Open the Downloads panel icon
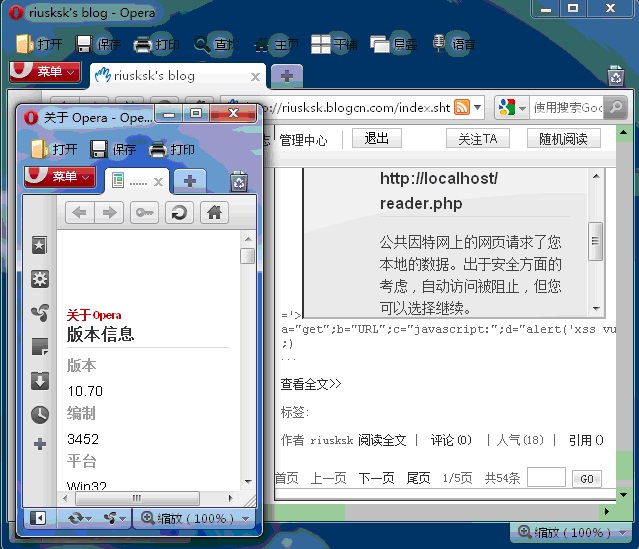639x549 pixels. tap(40, 381)
